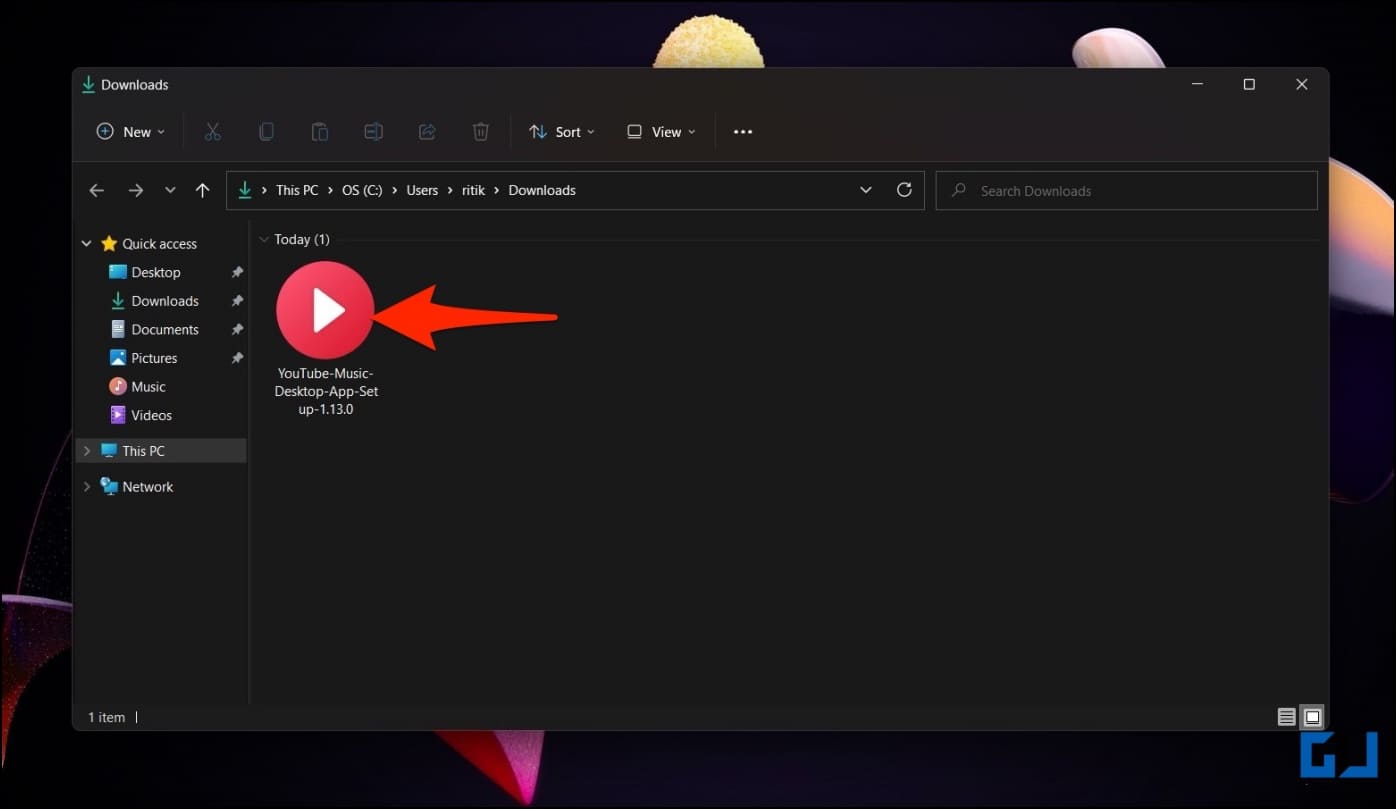Screen dimensions: 1396x809
Task: Click the Quick access label
Action: click(x=159, y=244)
